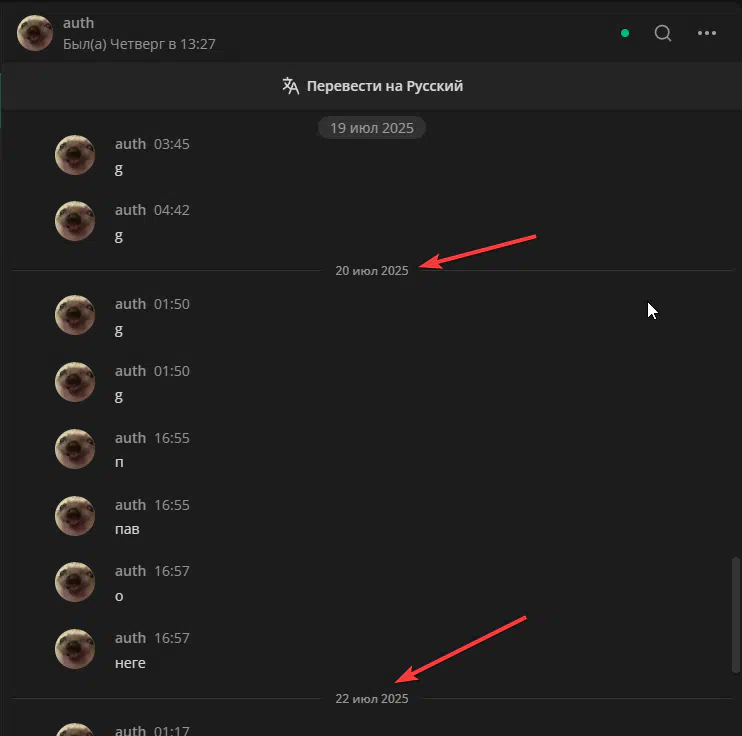Image resolution: width=742 pixels, height=736 pixels.
Task: Click the timestamp of the message пав
Action: tap(172, 505)
